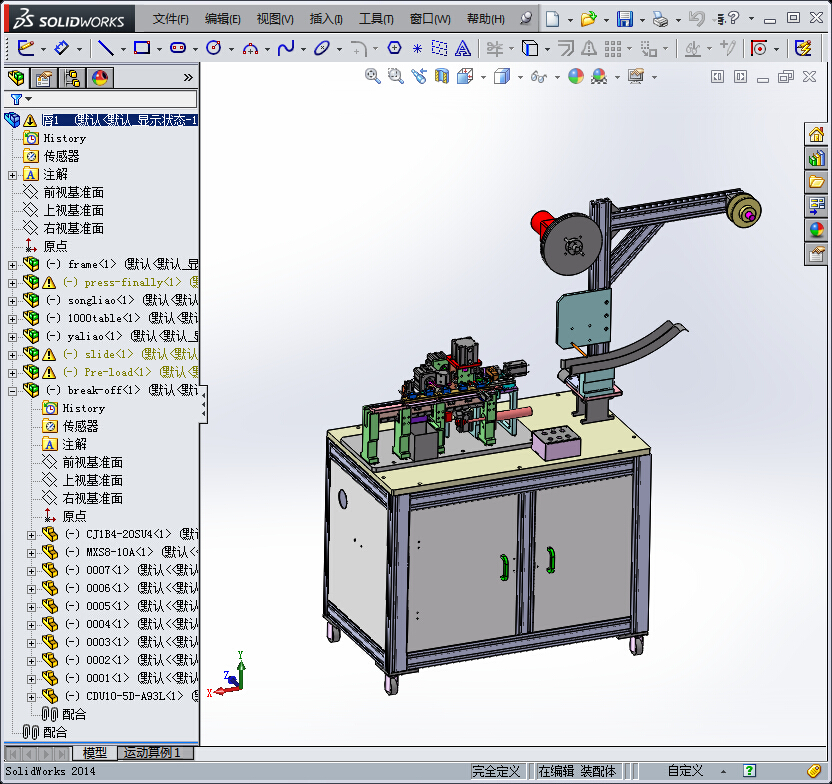The height and width of the screenshot is (784, 832).
Task: Open the View Palette task pane
Action: [816, 206]
